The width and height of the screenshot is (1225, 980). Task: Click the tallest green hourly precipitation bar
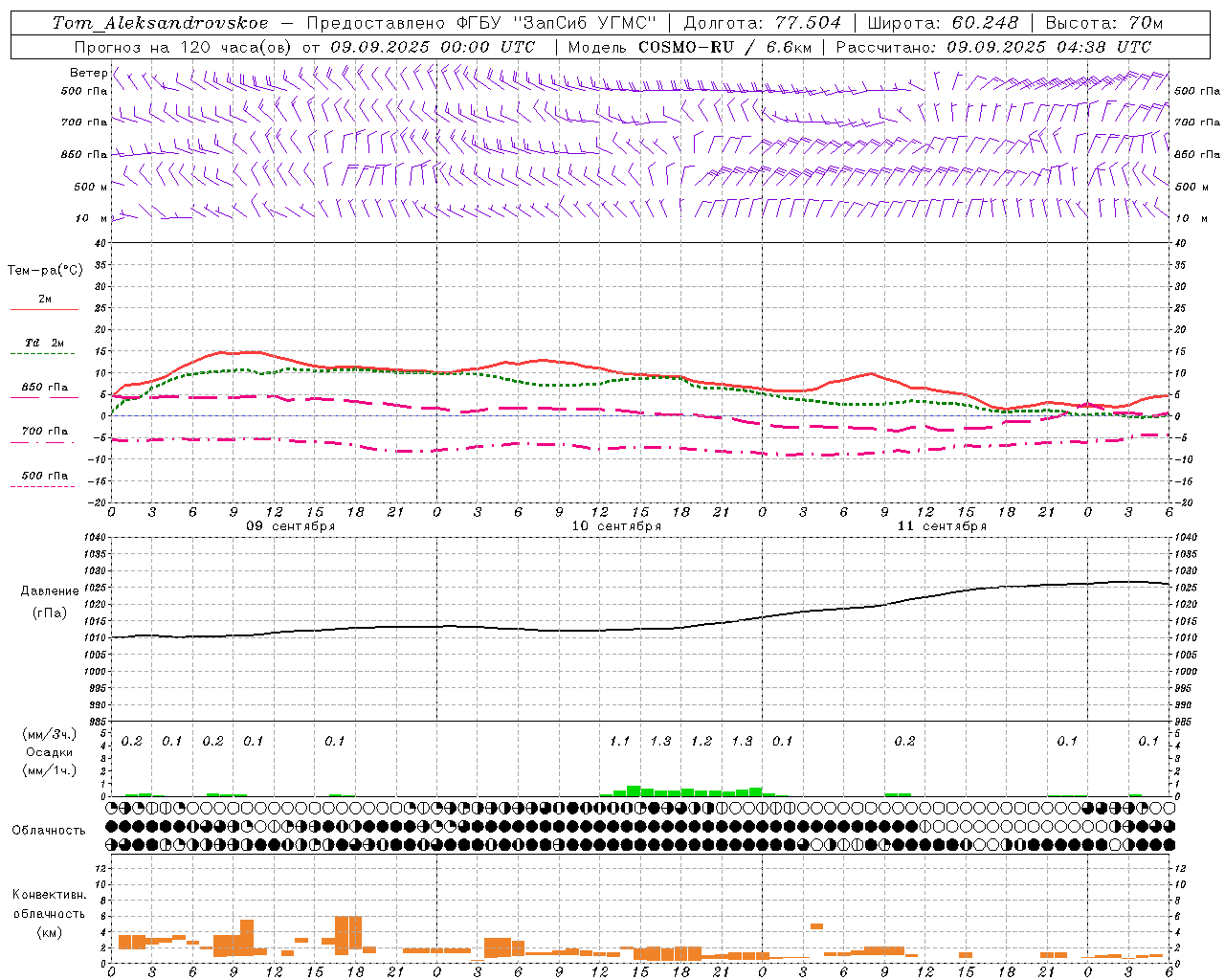[x=634, y=791]
